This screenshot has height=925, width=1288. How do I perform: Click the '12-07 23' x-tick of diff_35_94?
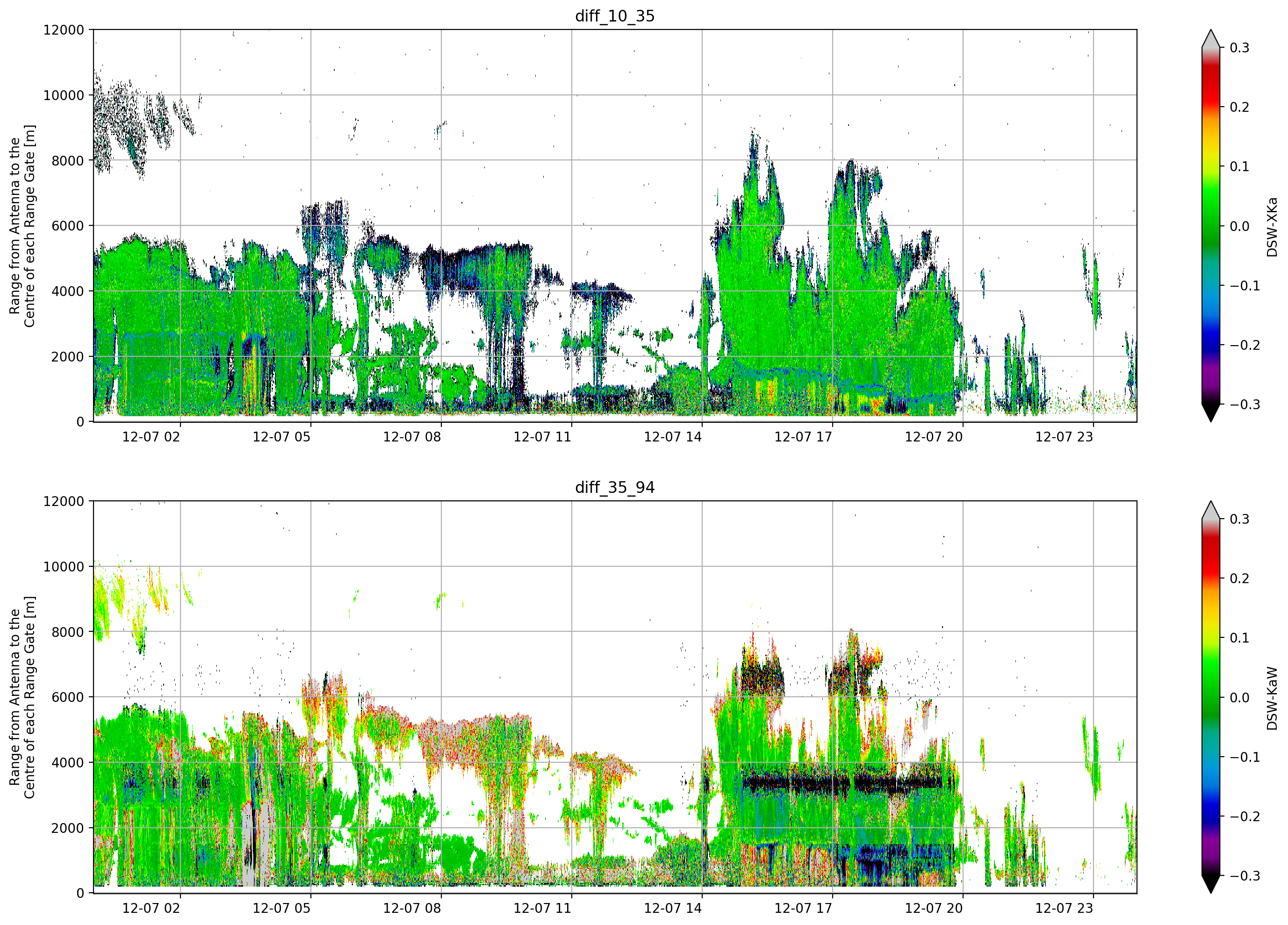click(x=1064, y=909)
